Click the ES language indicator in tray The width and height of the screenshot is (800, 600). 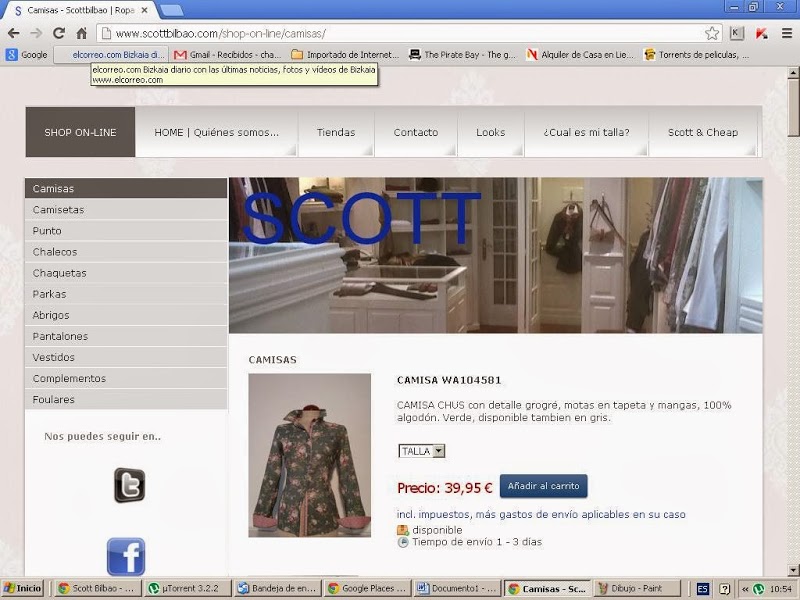coord(702,589)
